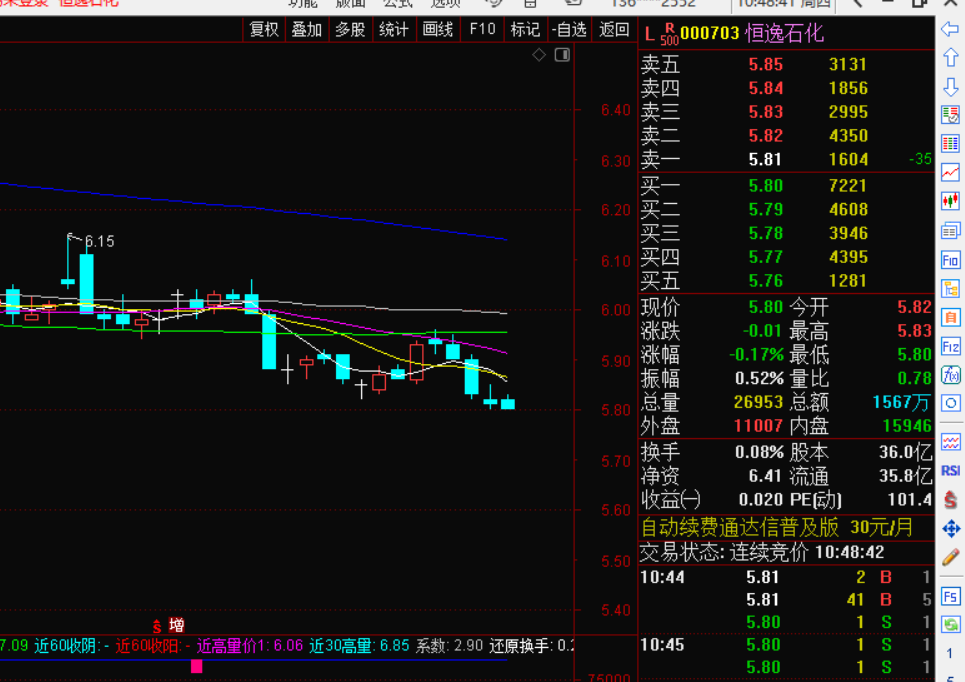This screenshot has width=965, height=682.
Task: Open the 复权 toolbar menu
Action: click(264, 29)
